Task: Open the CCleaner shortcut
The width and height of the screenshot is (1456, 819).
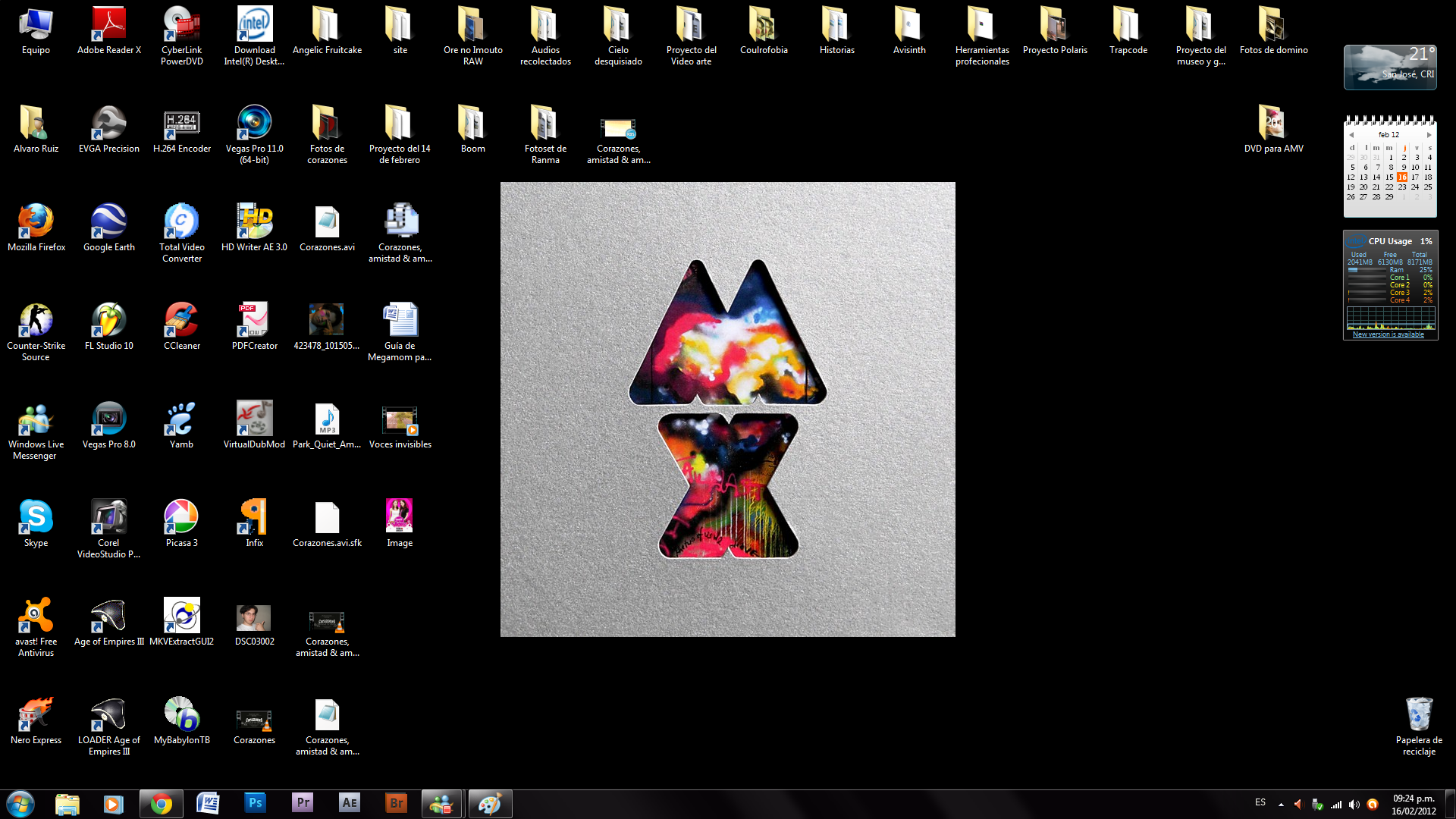Action: tap(181, 326)
